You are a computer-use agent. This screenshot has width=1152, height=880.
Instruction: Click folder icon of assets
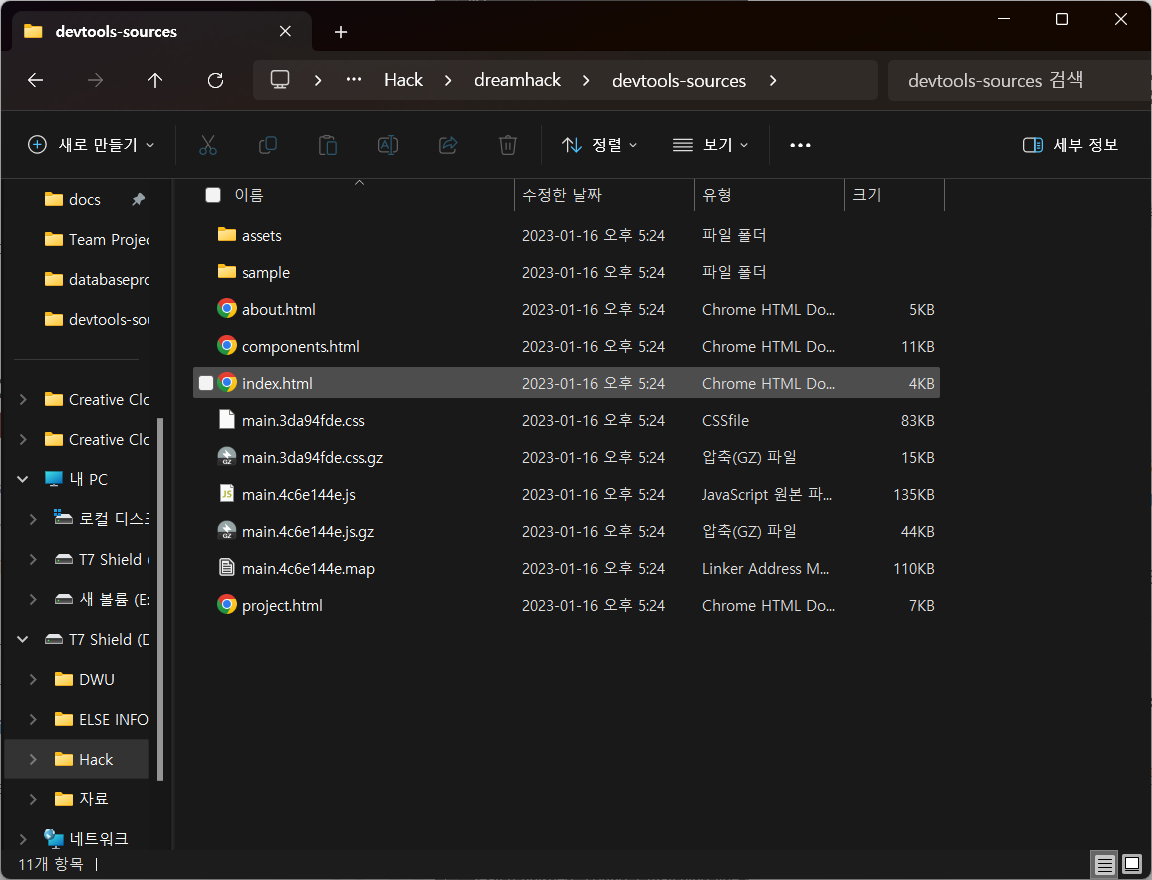[x=227, y=234]
